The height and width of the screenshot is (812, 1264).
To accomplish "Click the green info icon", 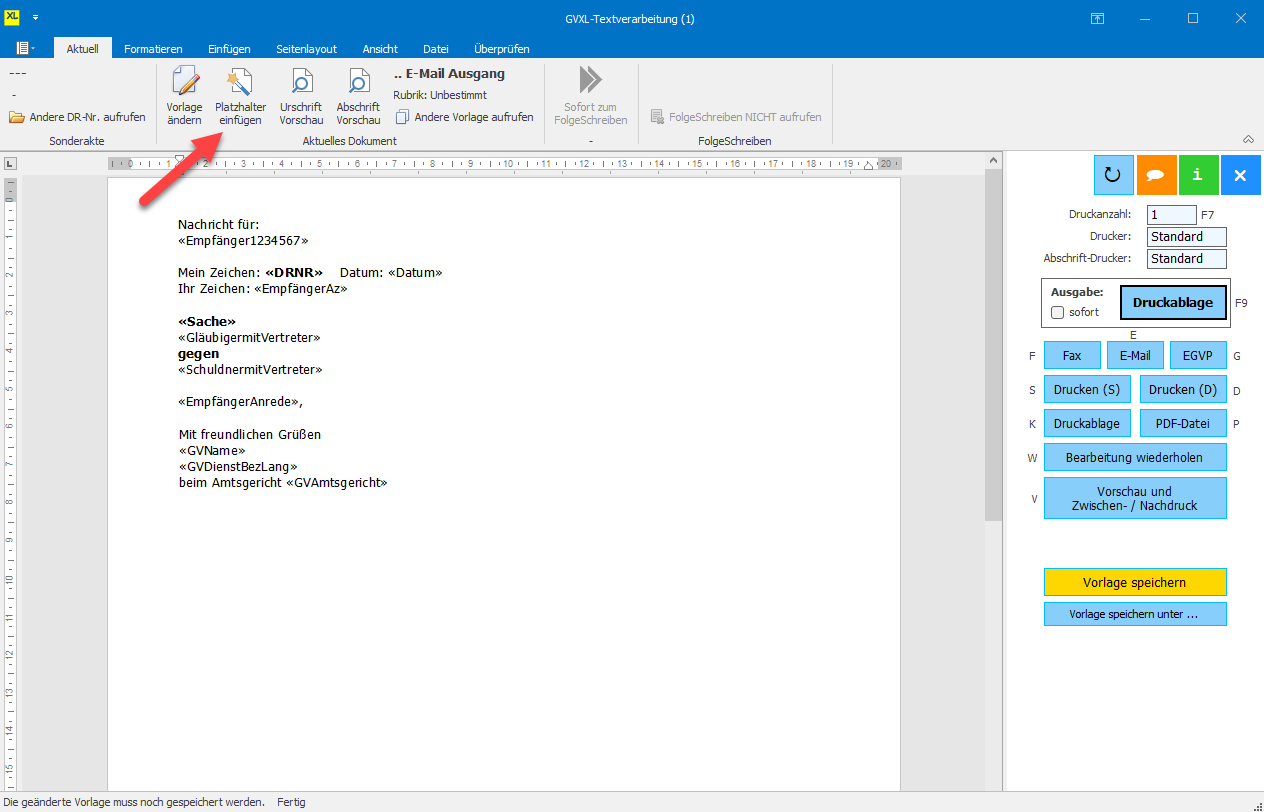I will [x=1198, y=175].
